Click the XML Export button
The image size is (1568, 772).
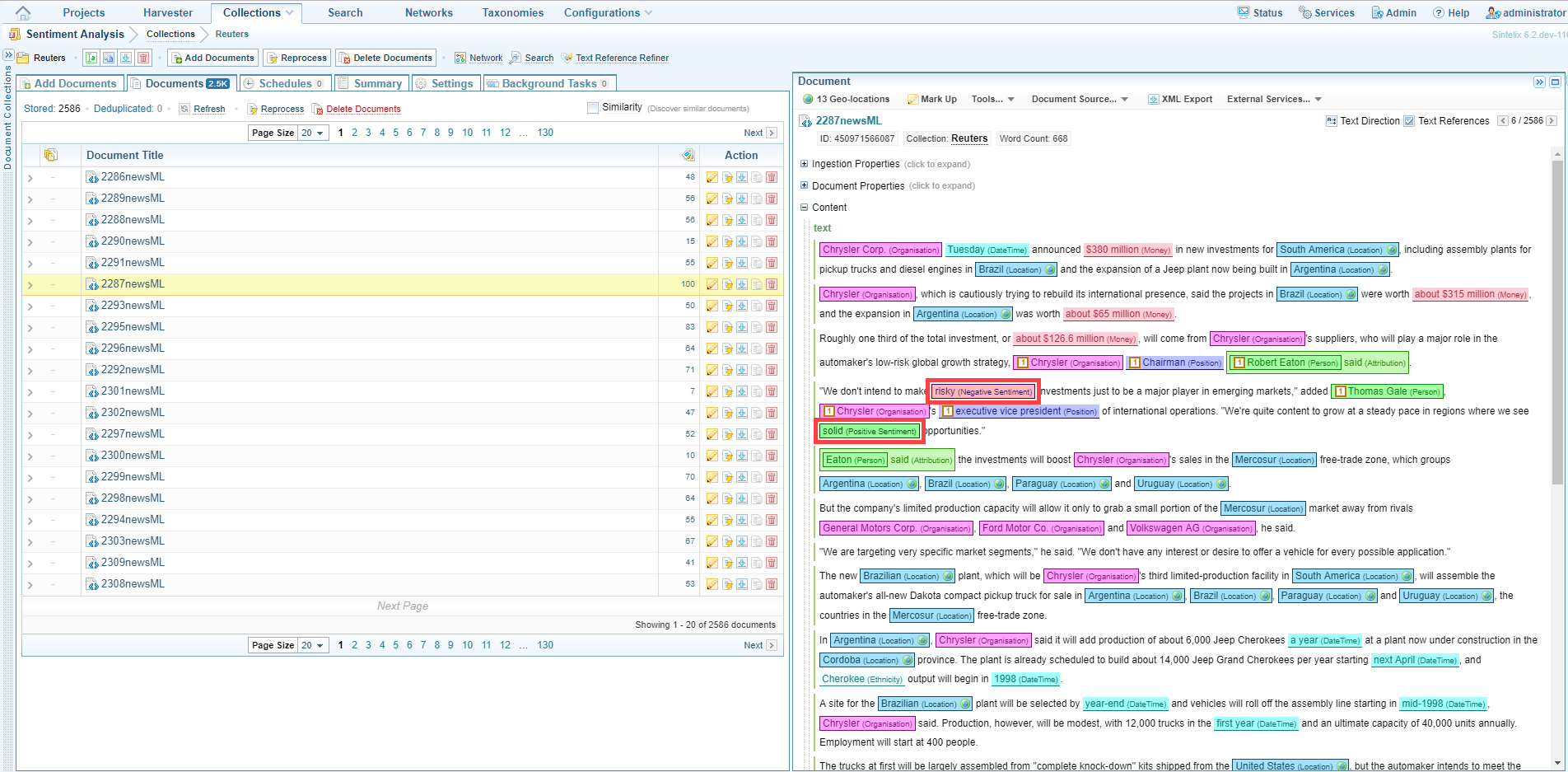[x=1180, y=99]
